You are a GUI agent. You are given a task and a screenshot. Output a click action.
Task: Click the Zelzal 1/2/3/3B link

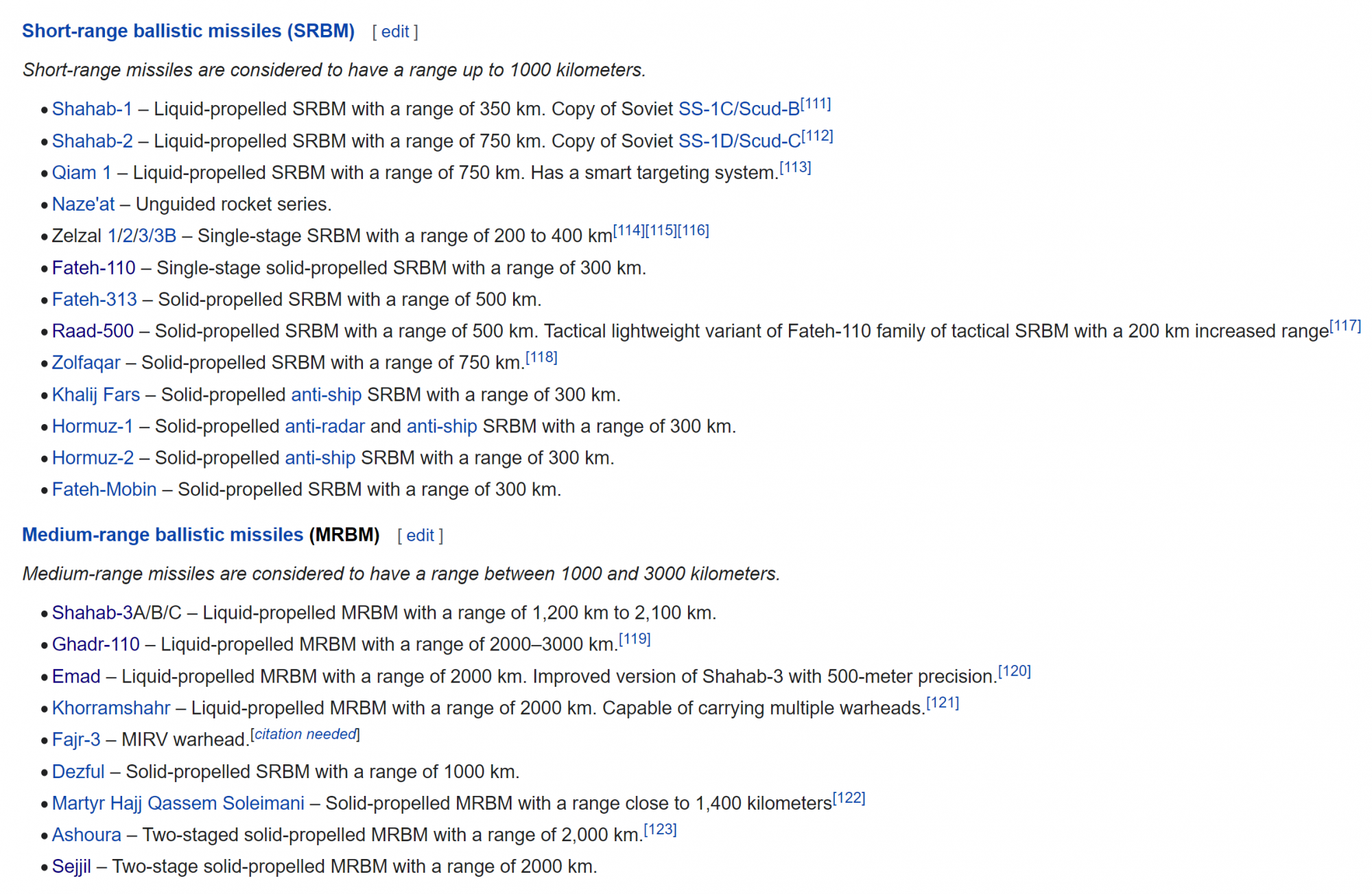tap(142, 236)
